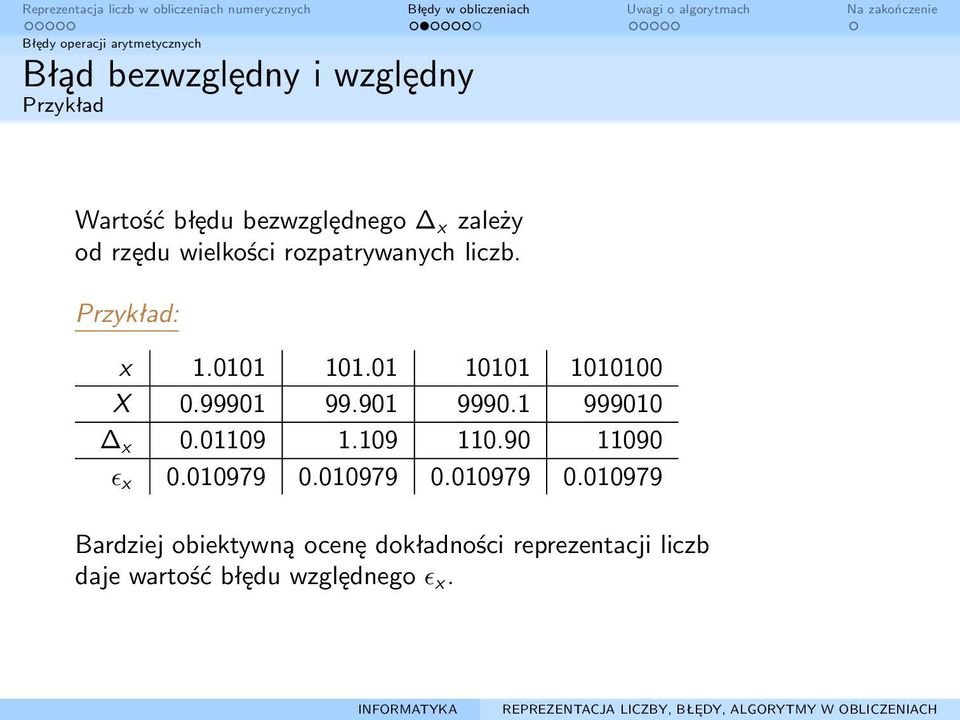Image resolution: width=960 pixels, height=720 pixels.
Task: Click the uppercase 'X' row header
Action: coord(122,404)
